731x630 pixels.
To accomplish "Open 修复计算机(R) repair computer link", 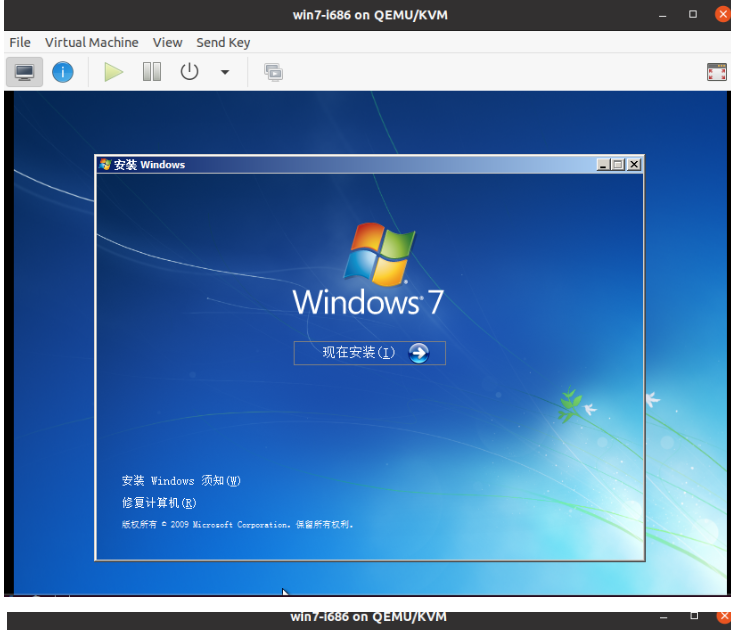I will coord(159,503).
